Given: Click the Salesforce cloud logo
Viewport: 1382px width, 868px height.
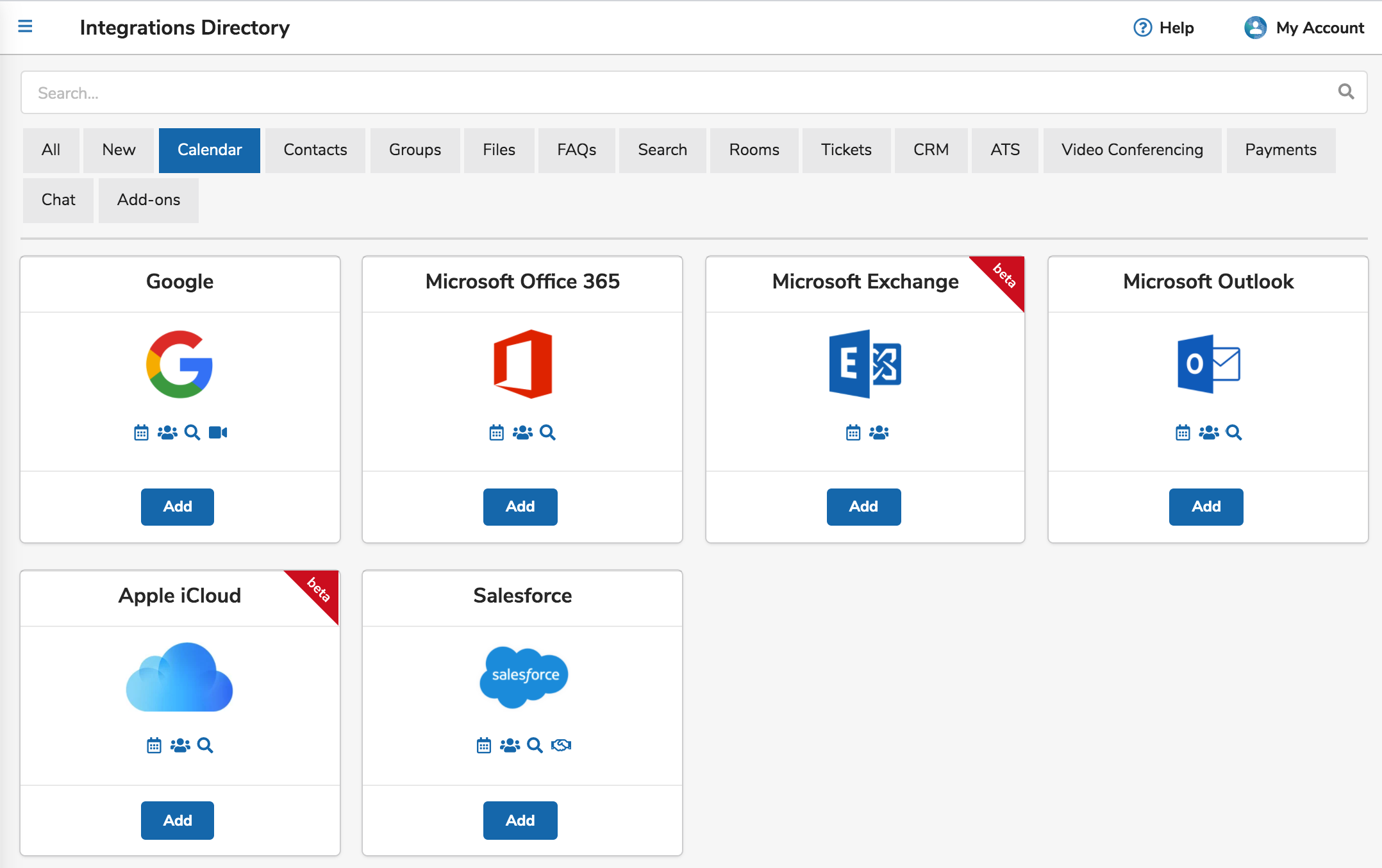Looking at the screenshot, I should 524,677.
